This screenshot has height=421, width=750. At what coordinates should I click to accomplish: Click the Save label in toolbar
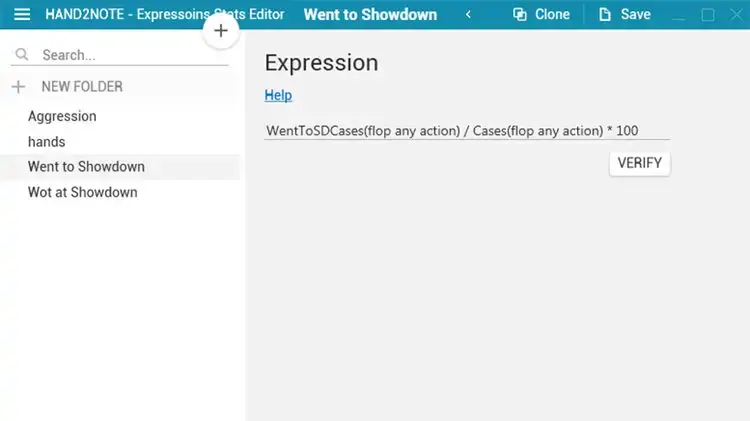click(636, 14)
